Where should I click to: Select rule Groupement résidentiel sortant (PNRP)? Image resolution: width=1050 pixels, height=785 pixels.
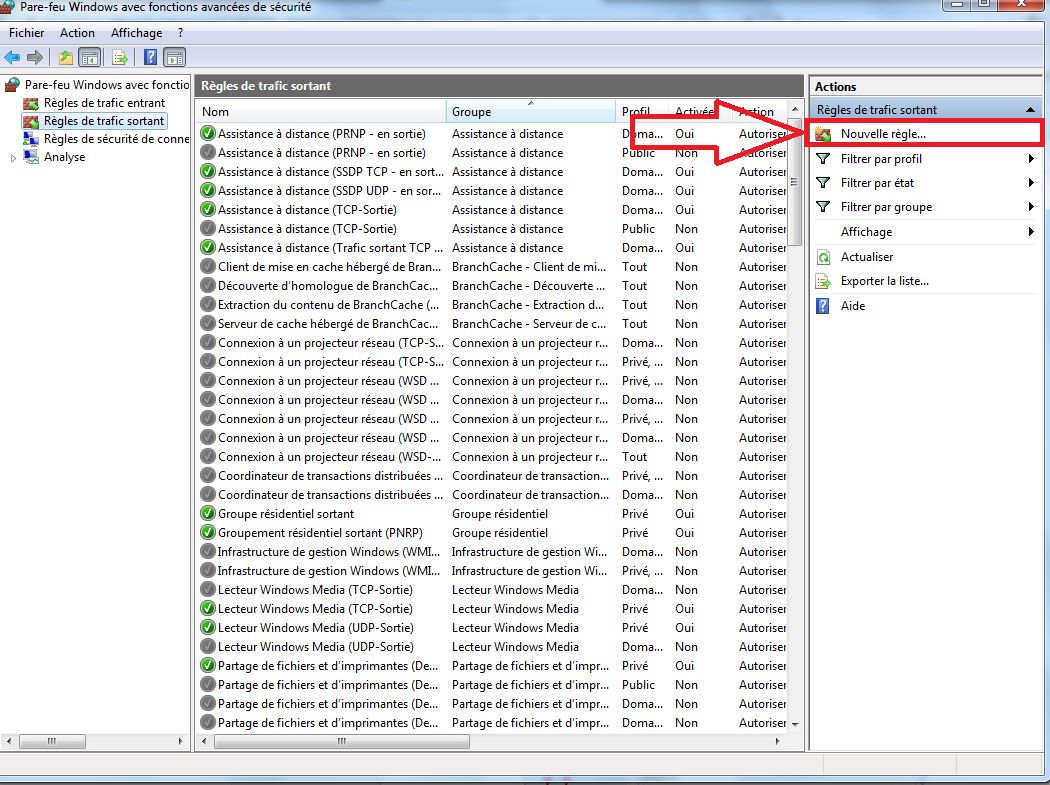[320, 532]
